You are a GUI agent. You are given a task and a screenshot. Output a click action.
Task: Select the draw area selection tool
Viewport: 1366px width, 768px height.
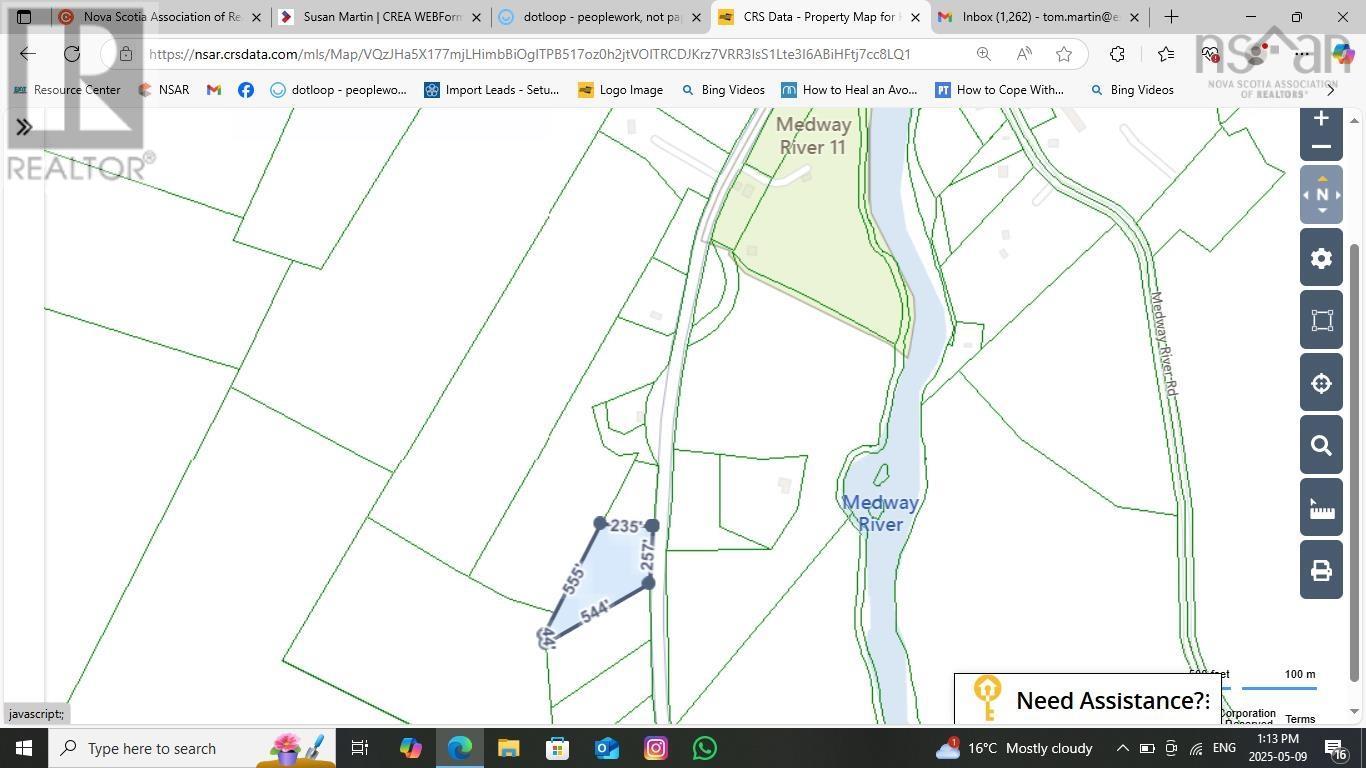1321,321
